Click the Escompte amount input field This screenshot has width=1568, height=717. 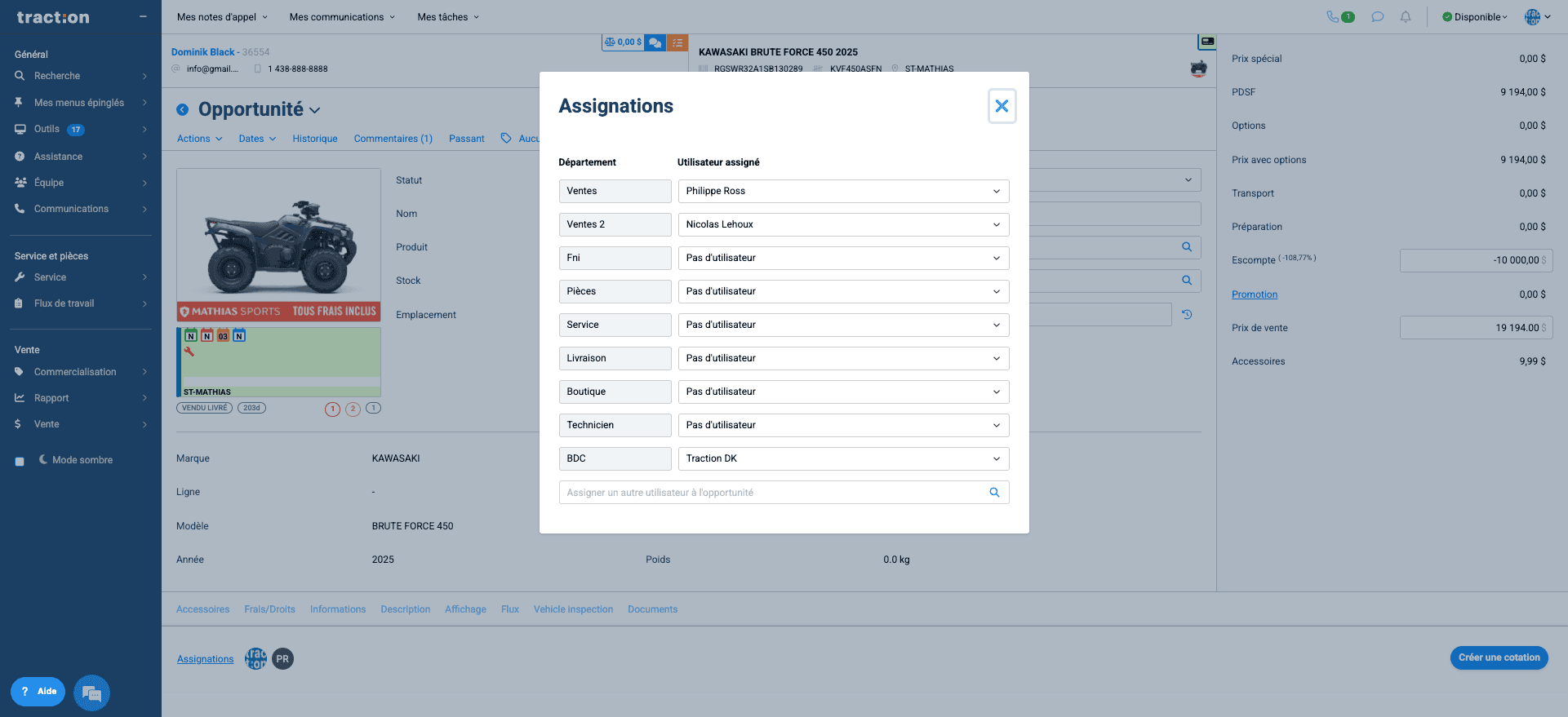click(1476, 260)
